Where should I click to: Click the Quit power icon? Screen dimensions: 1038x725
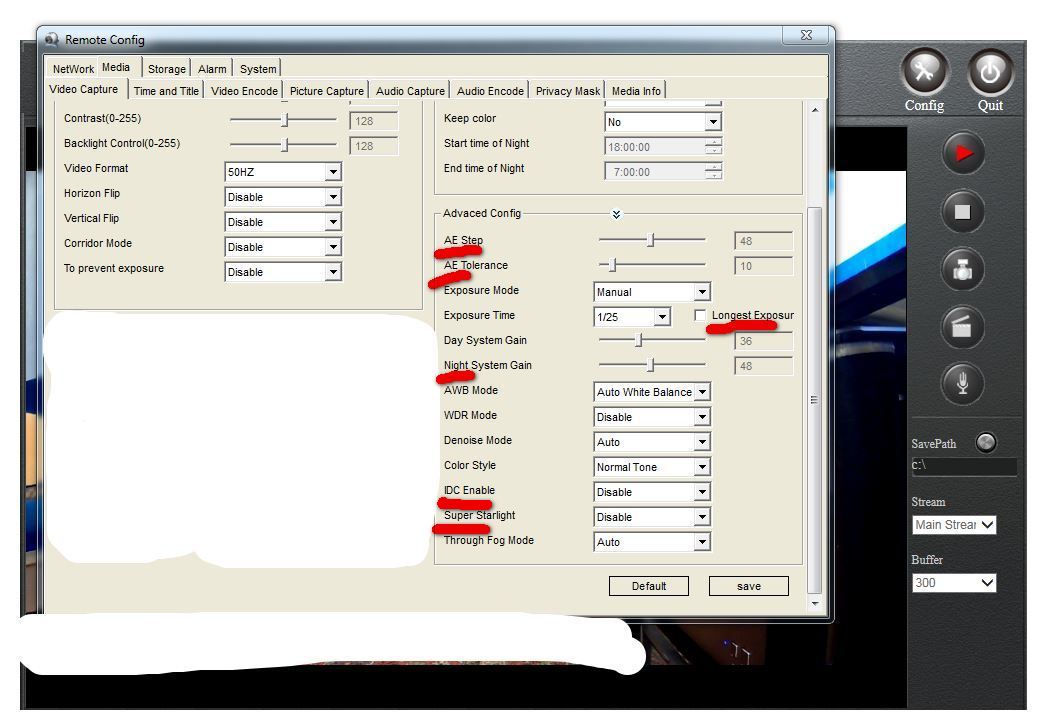[x=990, y=71]
